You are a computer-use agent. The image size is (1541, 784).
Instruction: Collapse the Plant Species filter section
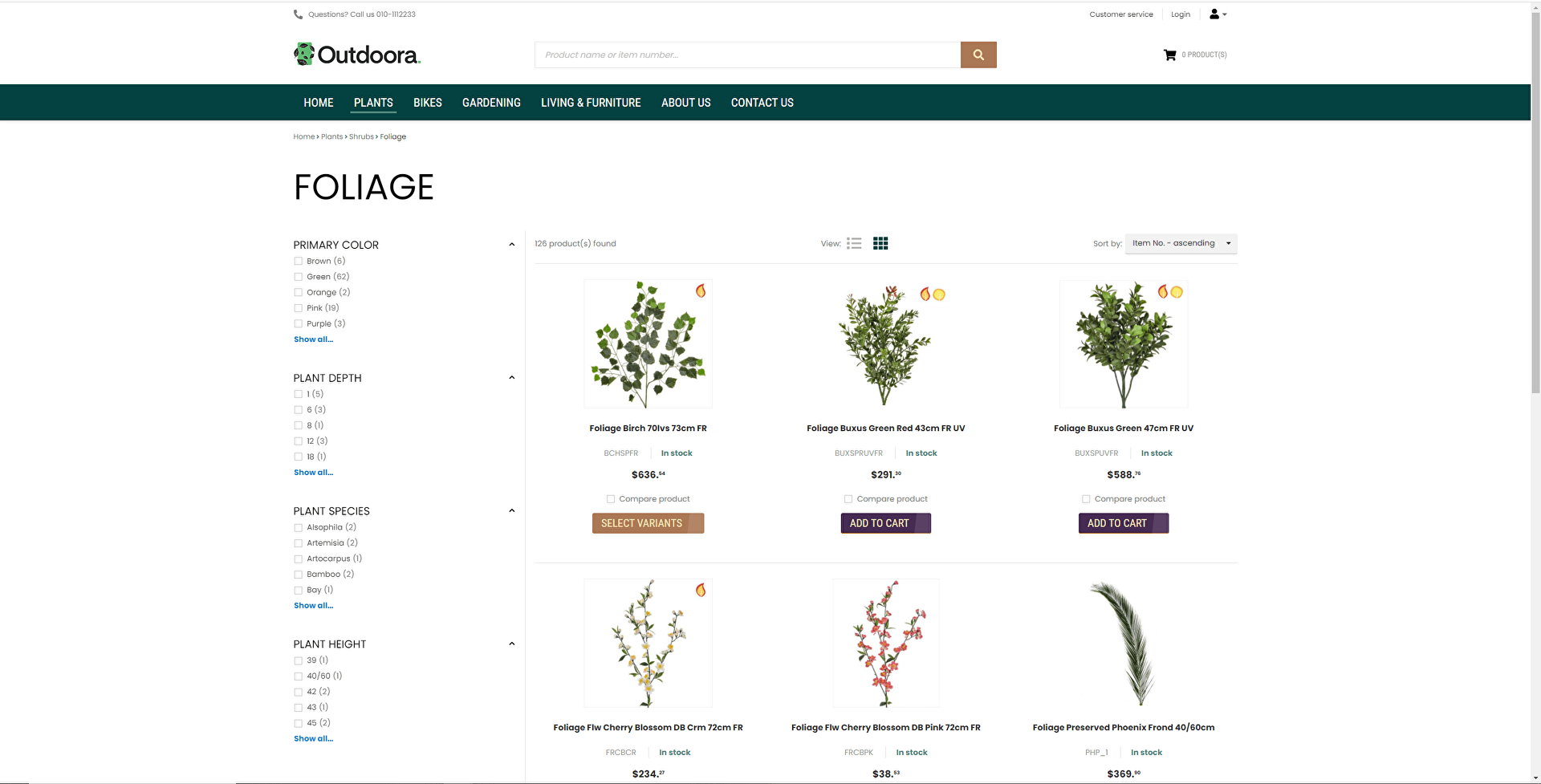click(x=512, y=511)
